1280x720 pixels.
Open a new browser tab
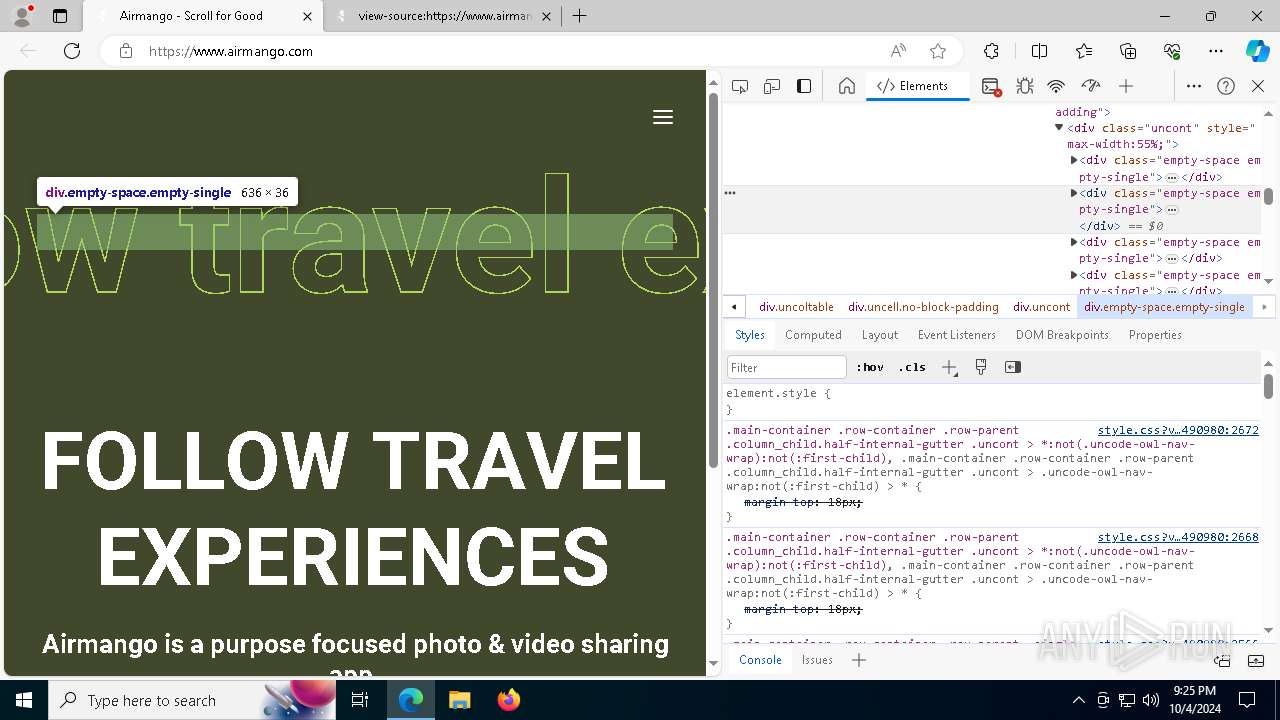coord(580,16)
